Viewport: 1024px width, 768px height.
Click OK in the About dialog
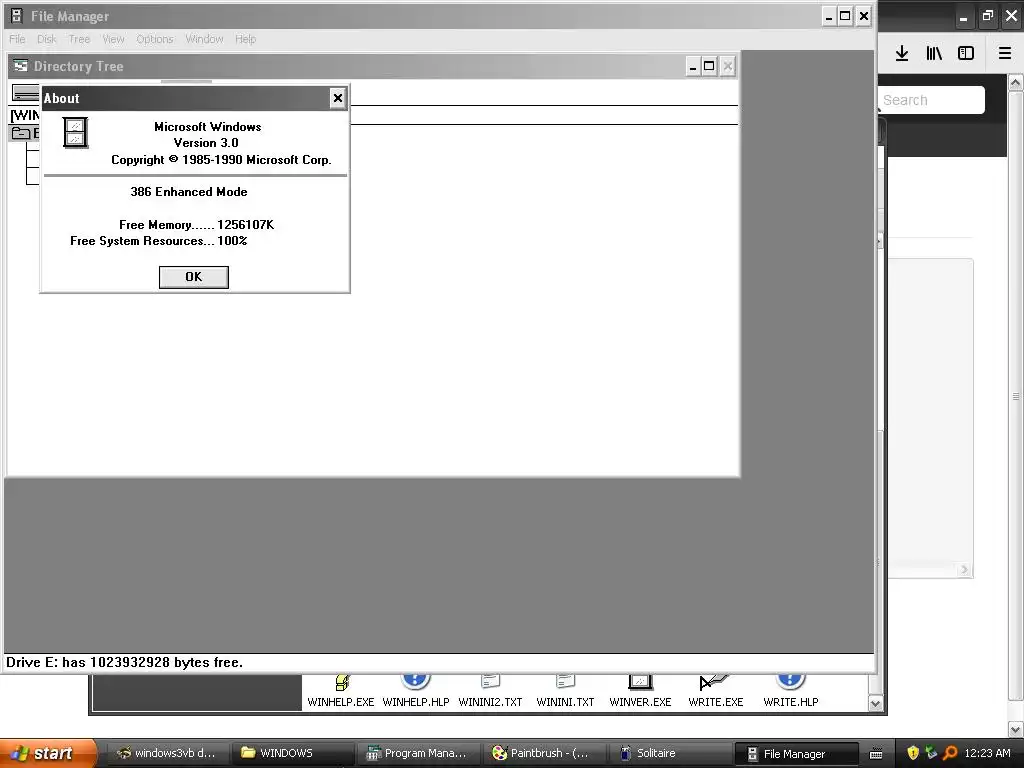pos(193,277)
